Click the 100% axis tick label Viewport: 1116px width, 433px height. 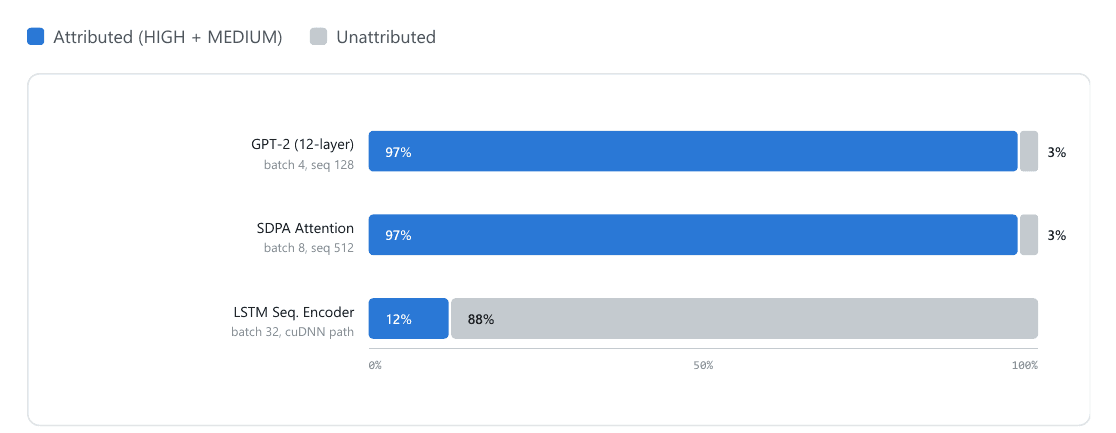1025,365
